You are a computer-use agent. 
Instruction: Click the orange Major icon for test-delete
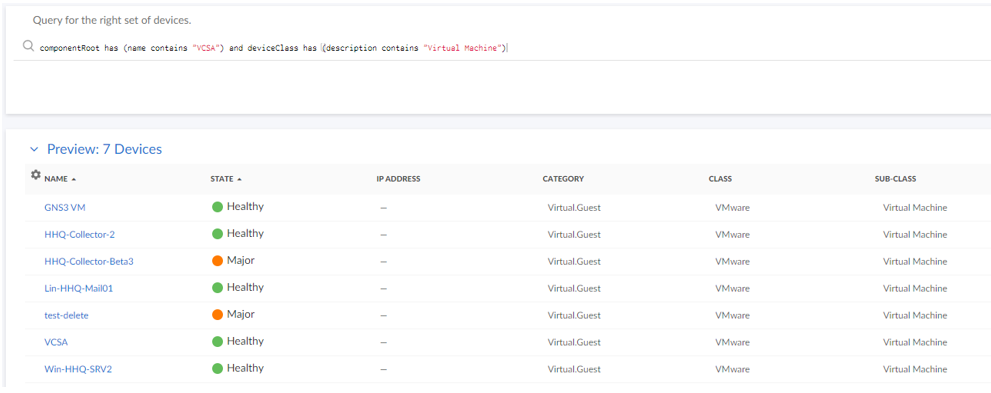[217, 315]
